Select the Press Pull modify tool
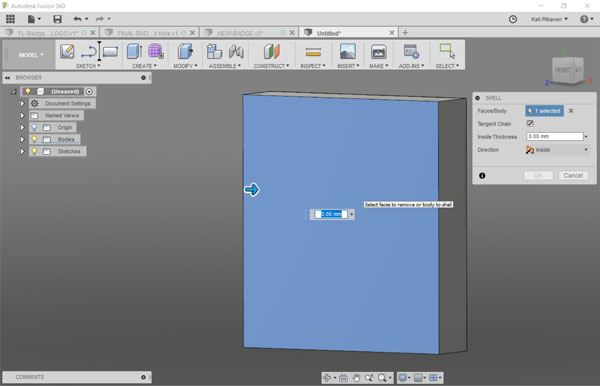The image size is (600, 386). pos(186,51)
